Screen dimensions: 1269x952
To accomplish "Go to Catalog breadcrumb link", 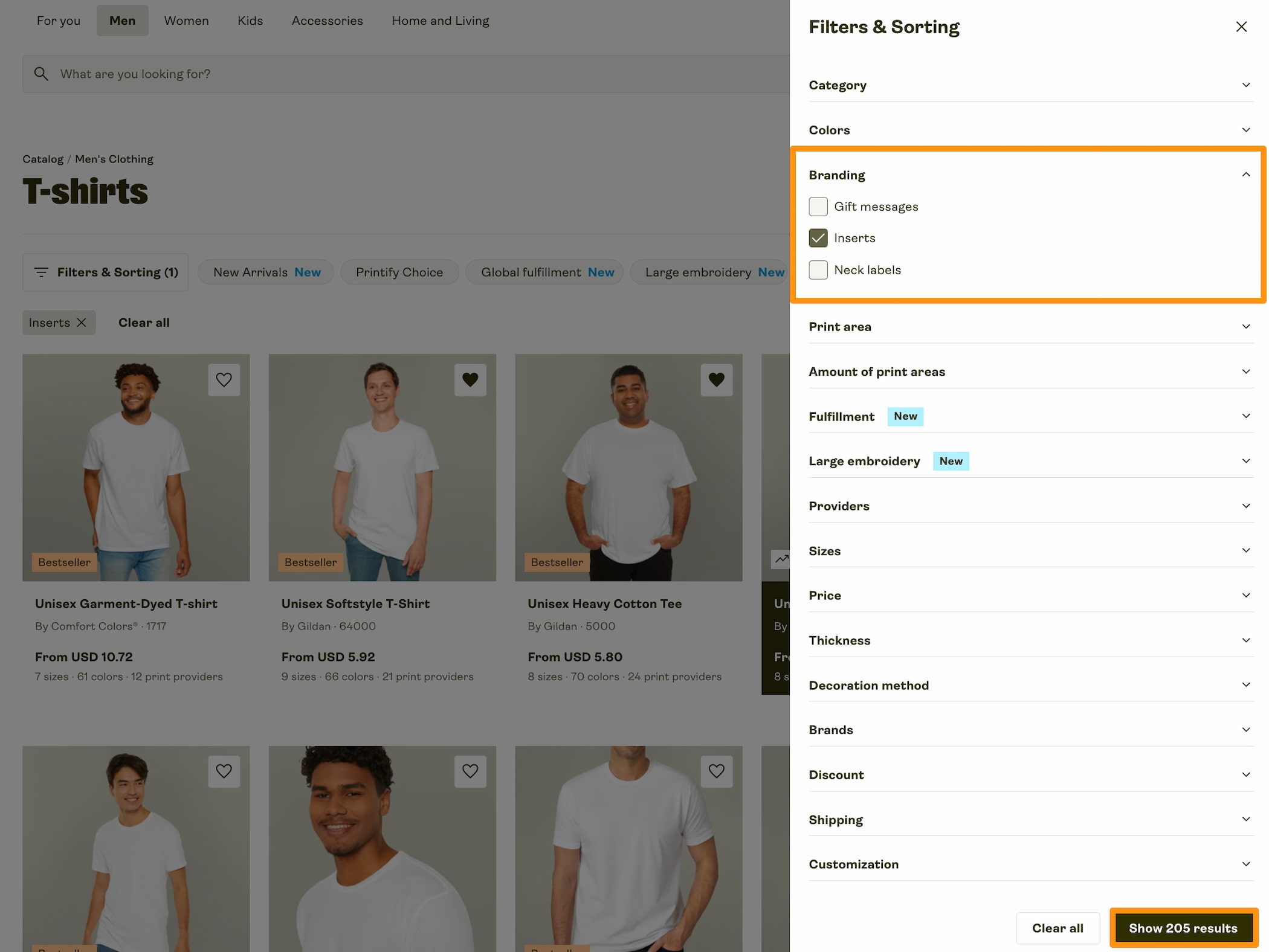I will click(43, 159).
